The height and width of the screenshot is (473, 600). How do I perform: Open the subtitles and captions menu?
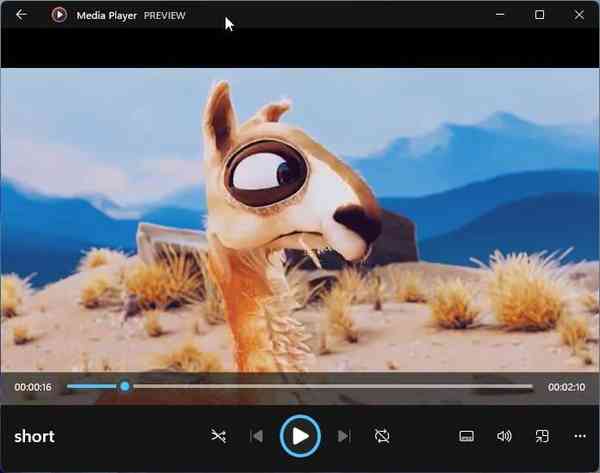coord(466,436)
